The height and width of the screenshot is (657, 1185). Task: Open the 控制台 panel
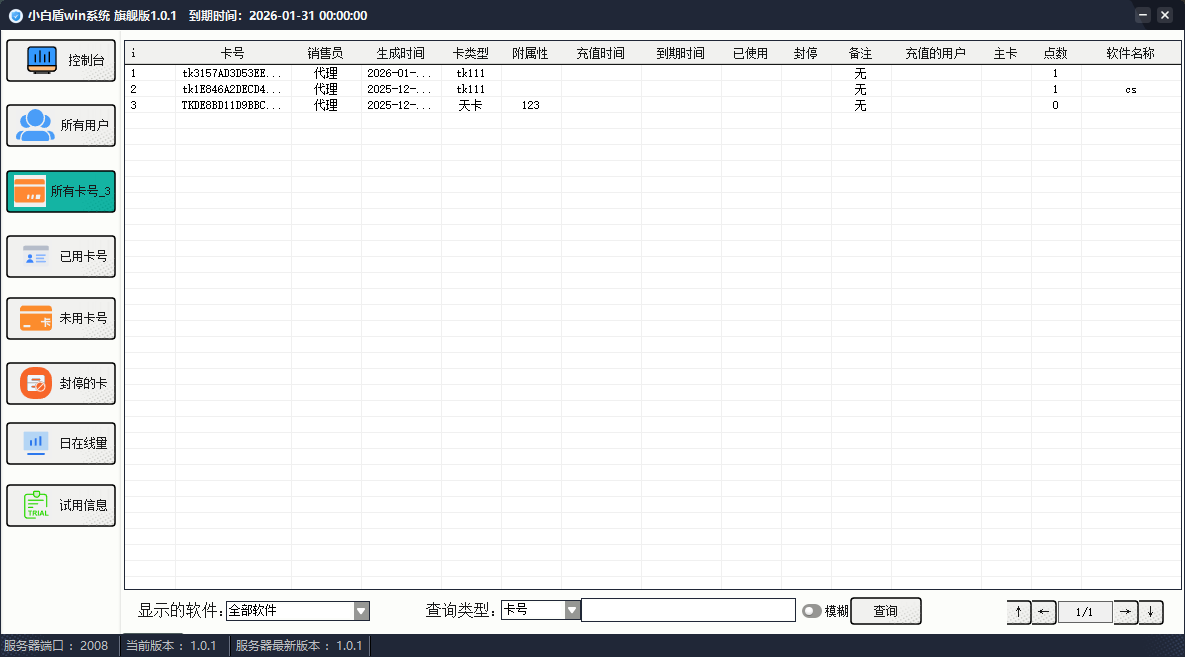61,60
